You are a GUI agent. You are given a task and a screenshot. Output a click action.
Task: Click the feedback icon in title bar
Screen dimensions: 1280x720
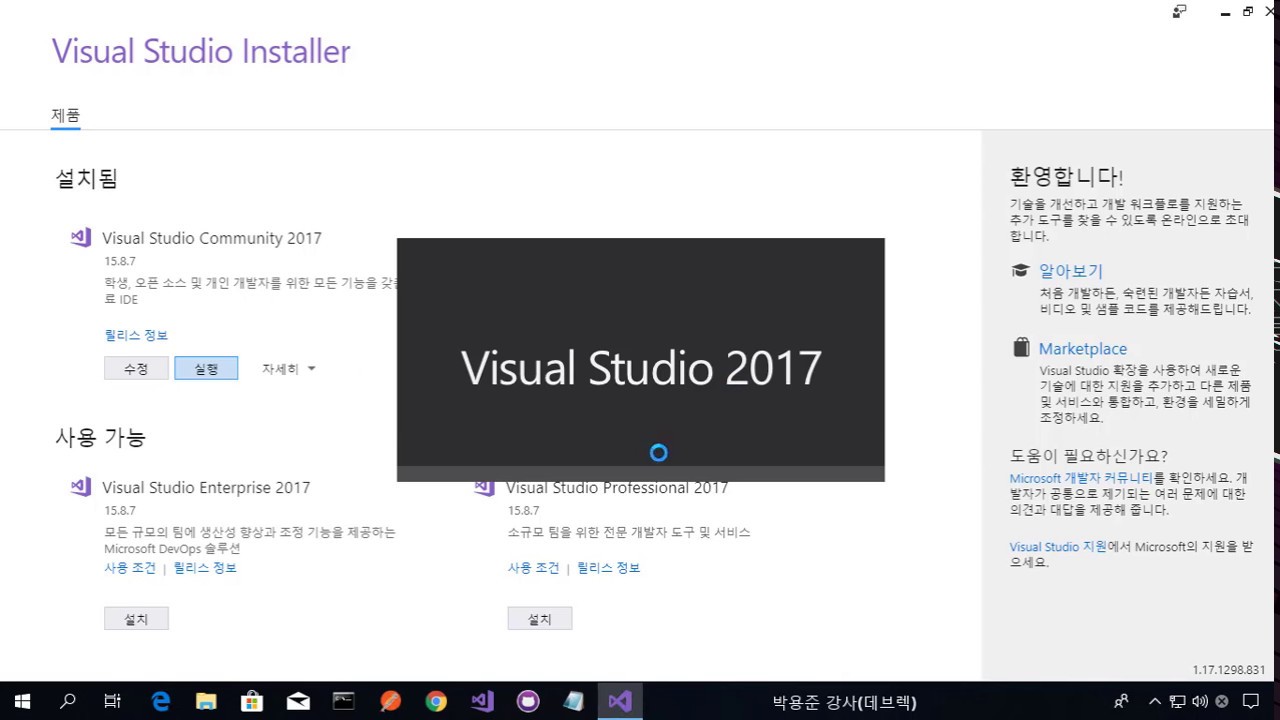(1180, 11)
